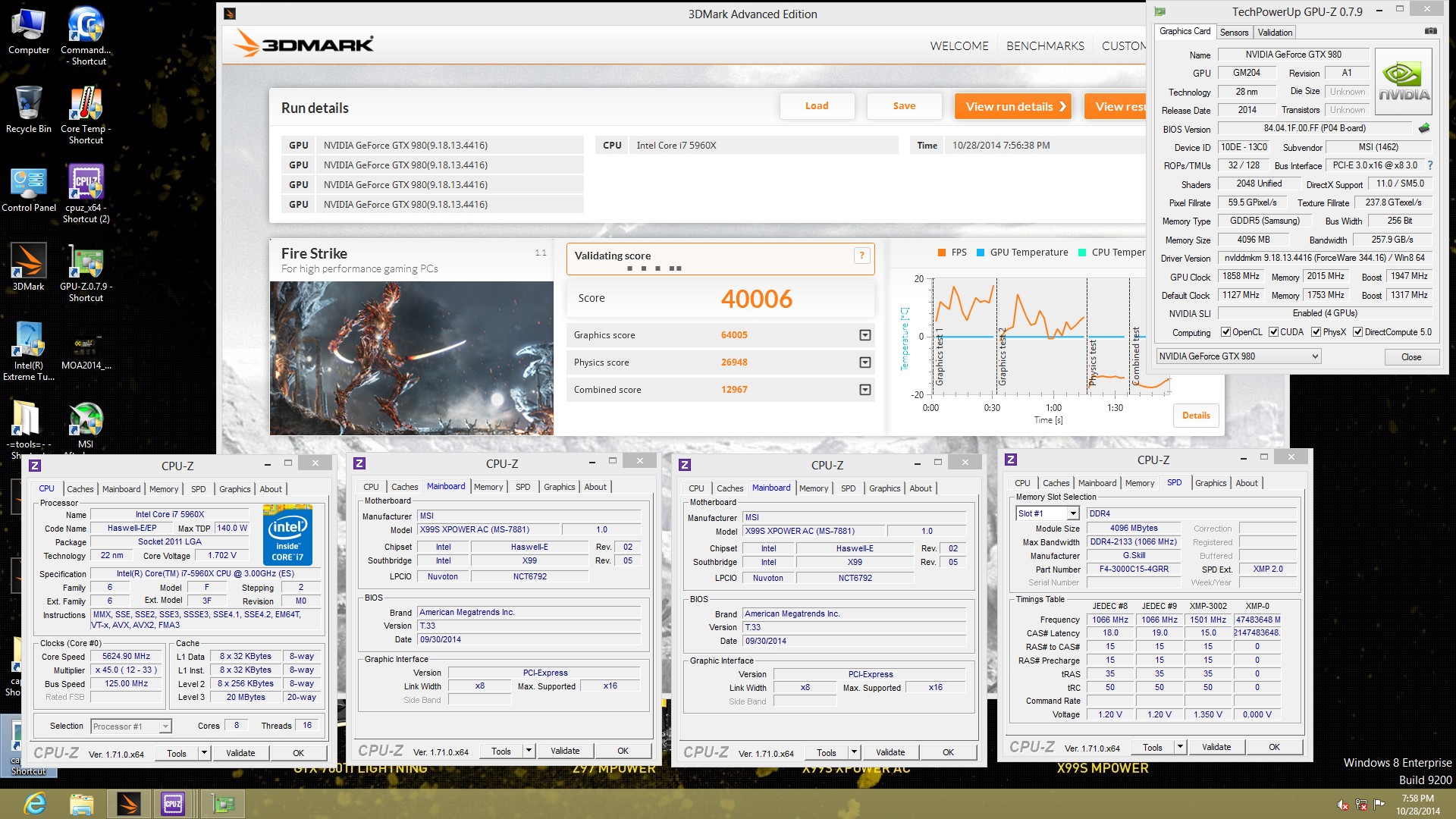Screen dimensions: 1456x819
Task: Expand the Physics score details
Action: click(864, 362)
